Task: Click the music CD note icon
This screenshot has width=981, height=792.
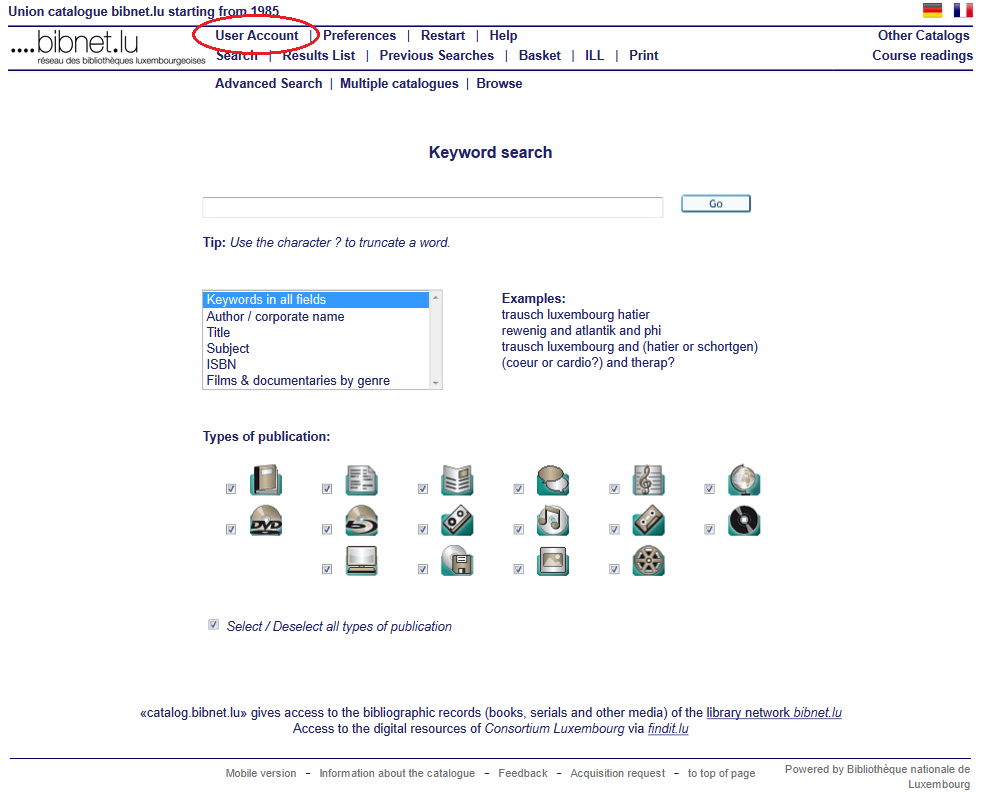Action: pyautogui.click(x=553, y=520)
